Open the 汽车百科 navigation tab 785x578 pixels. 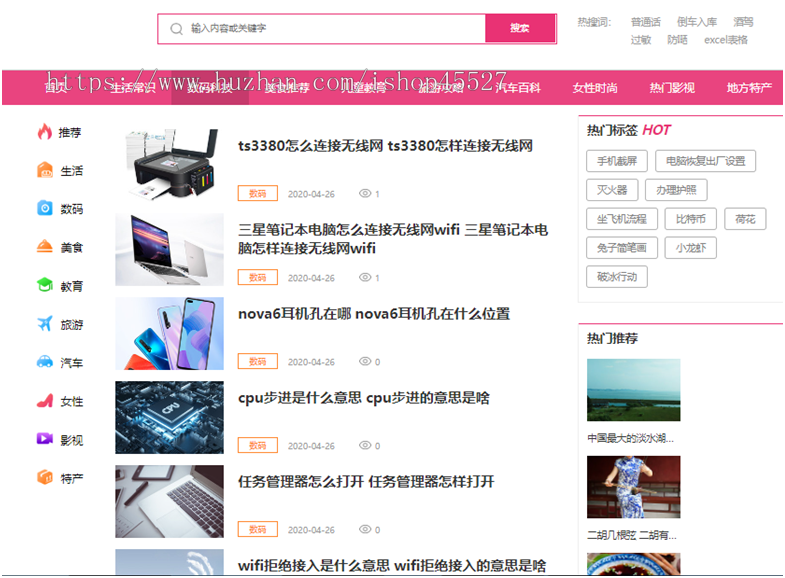coord(518,88)
